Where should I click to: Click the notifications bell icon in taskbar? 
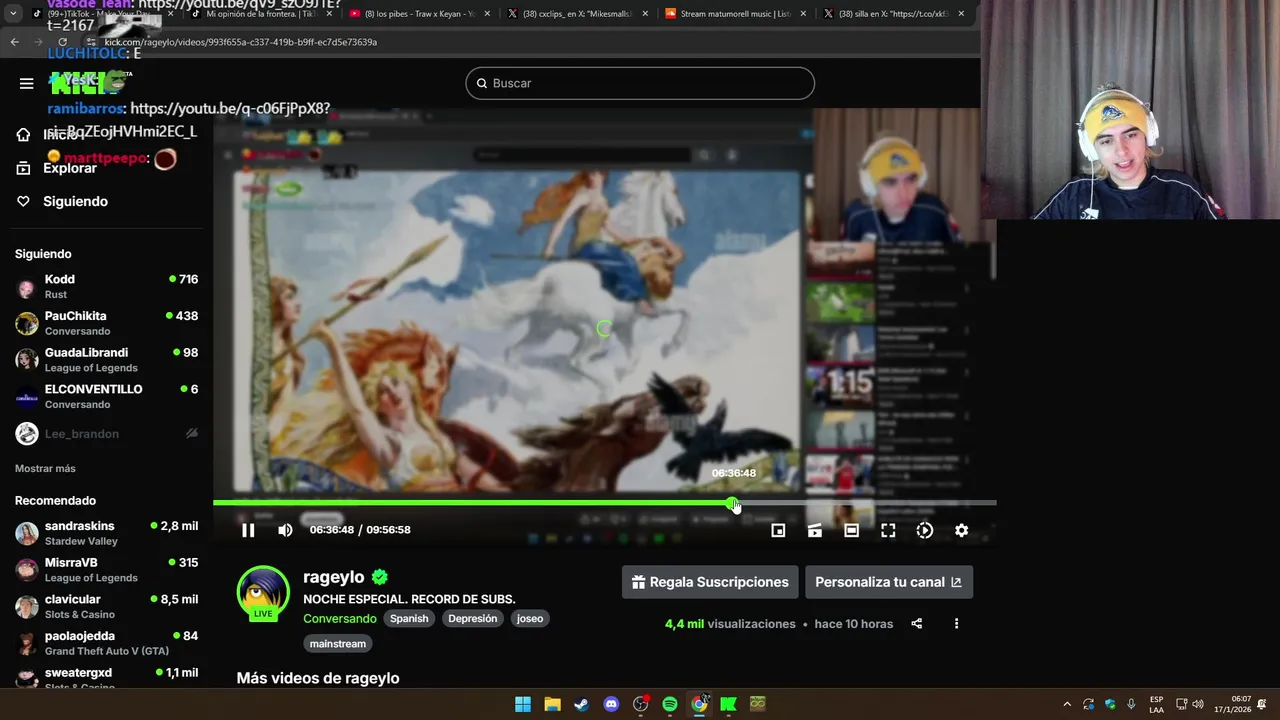point(1262,704)
